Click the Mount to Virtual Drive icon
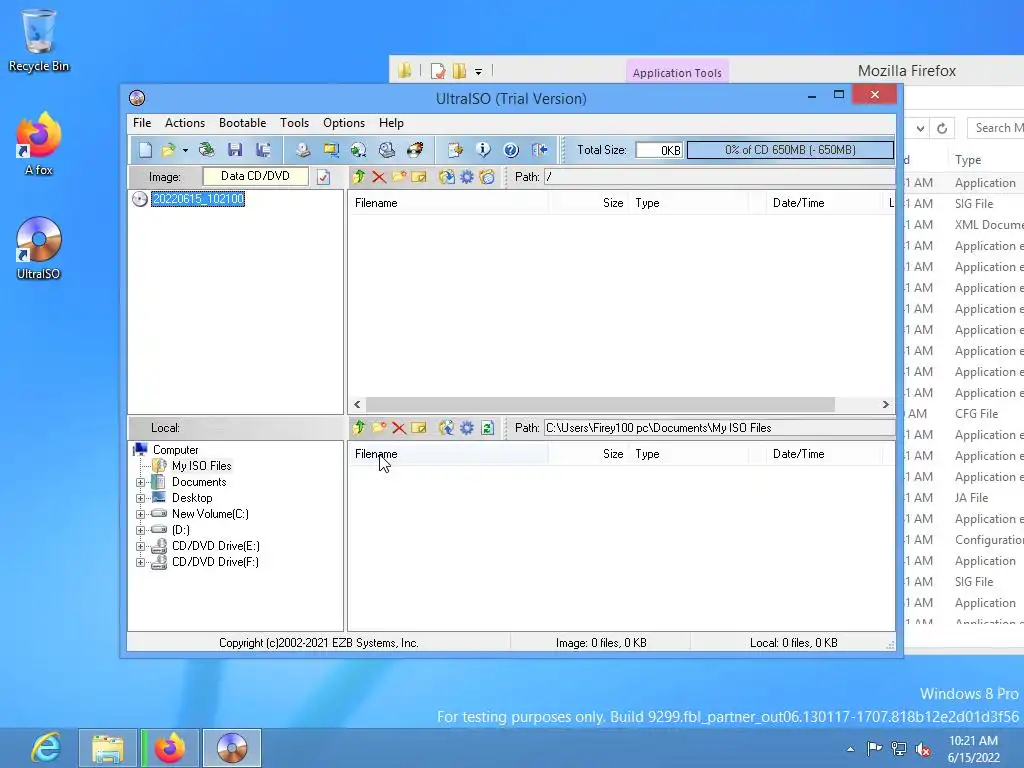 (387, 150)
